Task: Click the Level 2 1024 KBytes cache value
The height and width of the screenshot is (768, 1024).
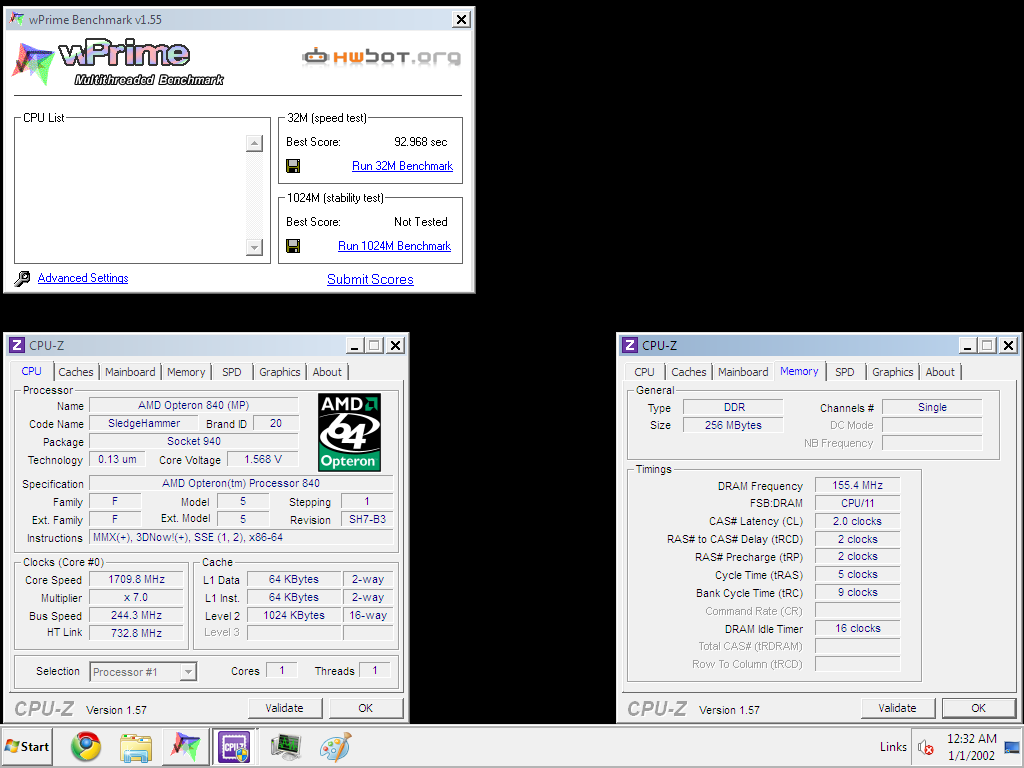Action: [x=295, y=615]
